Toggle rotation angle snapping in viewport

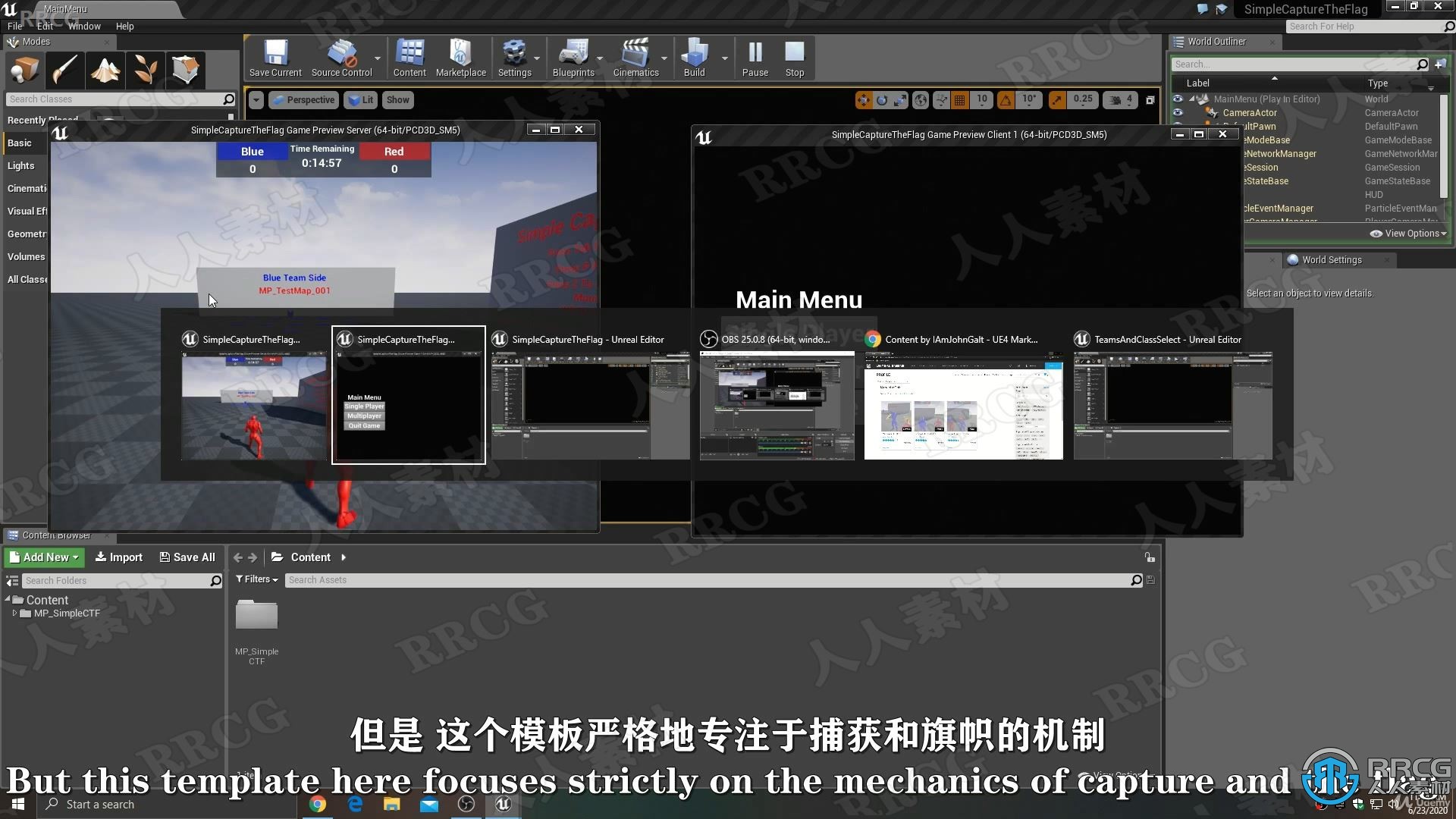(1006, 99)
